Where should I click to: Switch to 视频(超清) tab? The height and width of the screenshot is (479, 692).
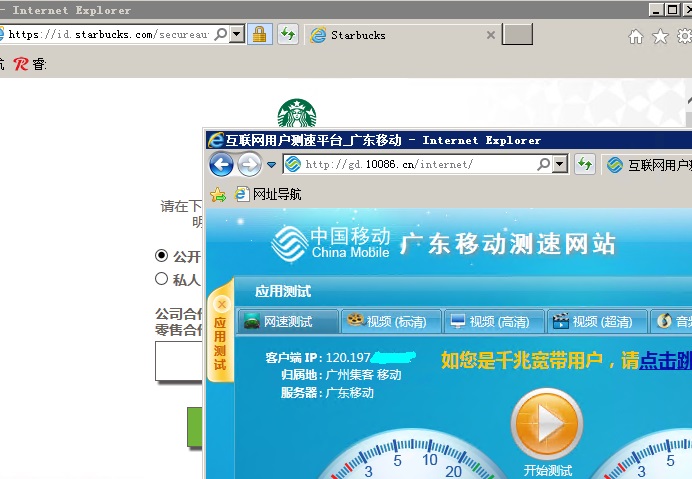[597, 321]
